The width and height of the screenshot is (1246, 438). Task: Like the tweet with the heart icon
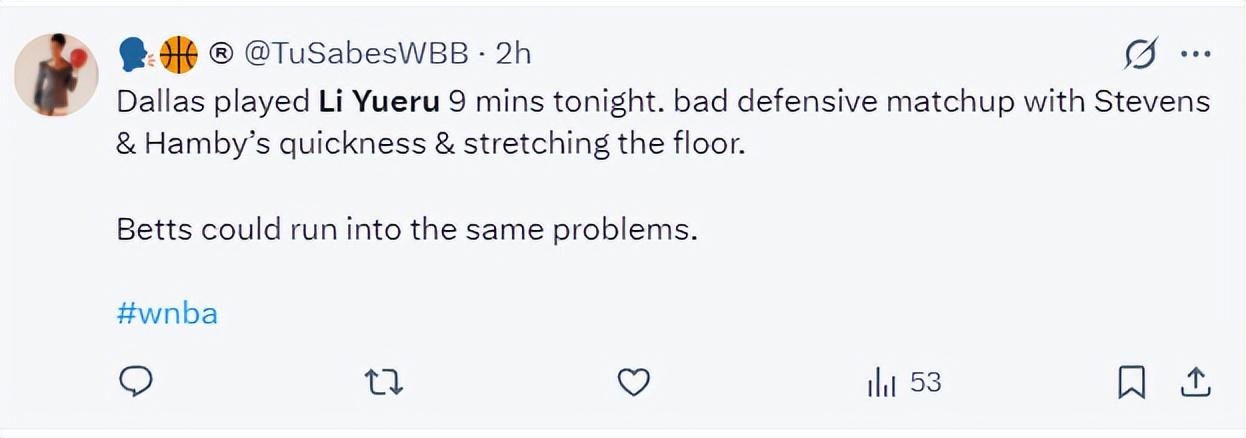tap(633, 381)
